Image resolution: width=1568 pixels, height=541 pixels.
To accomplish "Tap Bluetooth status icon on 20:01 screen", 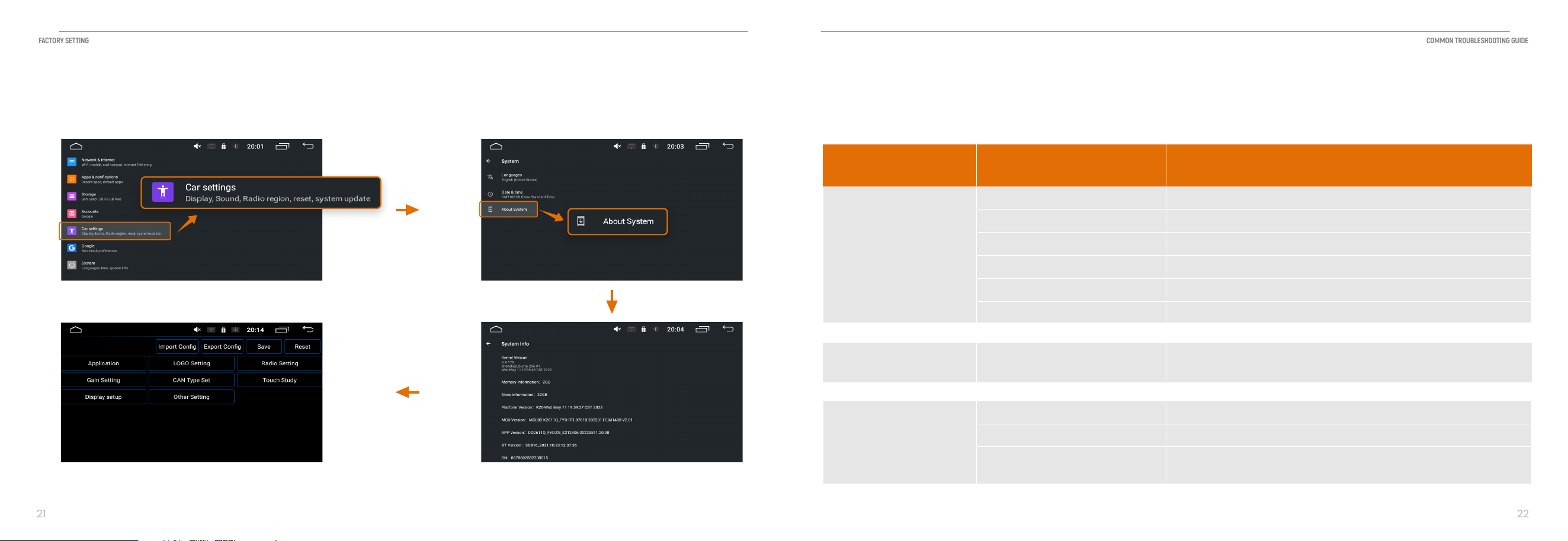I will tap(236, 147).
